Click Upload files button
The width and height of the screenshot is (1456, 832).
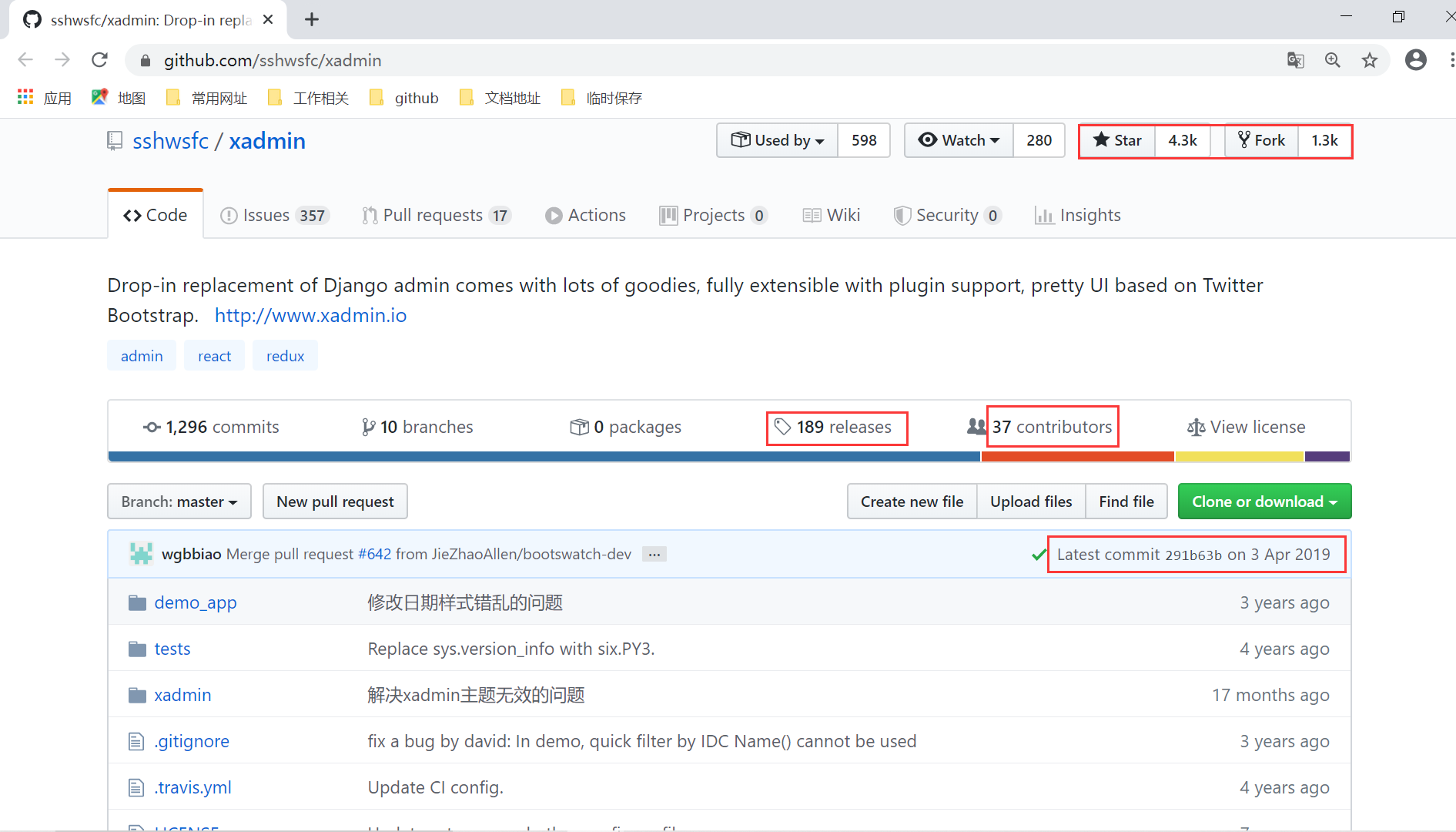[1031, 502]
